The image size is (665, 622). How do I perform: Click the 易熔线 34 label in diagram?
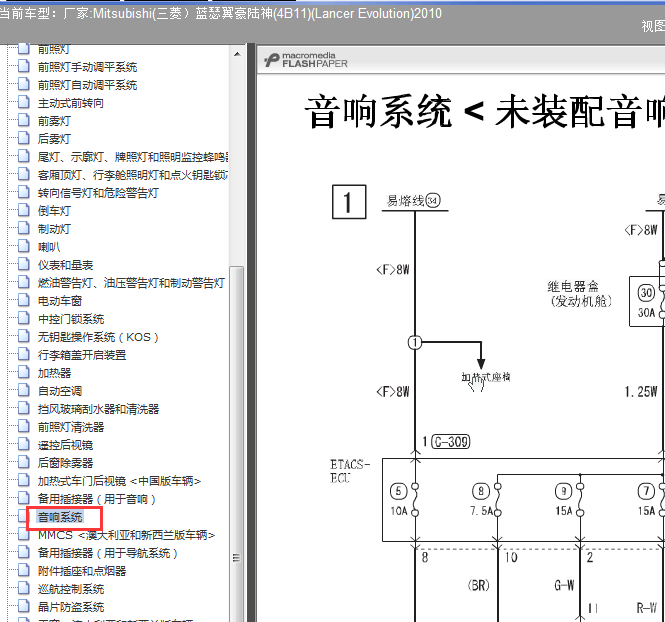414,201
